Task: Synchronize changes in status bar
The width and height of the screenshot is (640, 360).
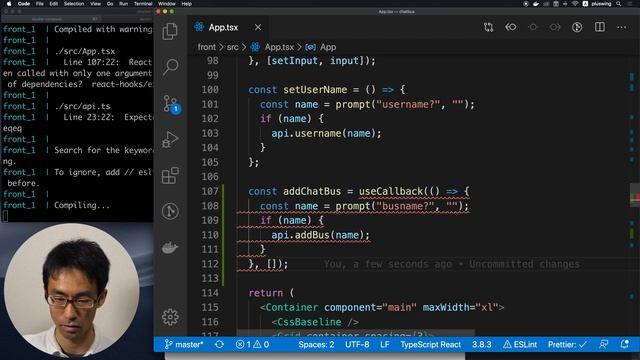Action: (x=219, y=344)
